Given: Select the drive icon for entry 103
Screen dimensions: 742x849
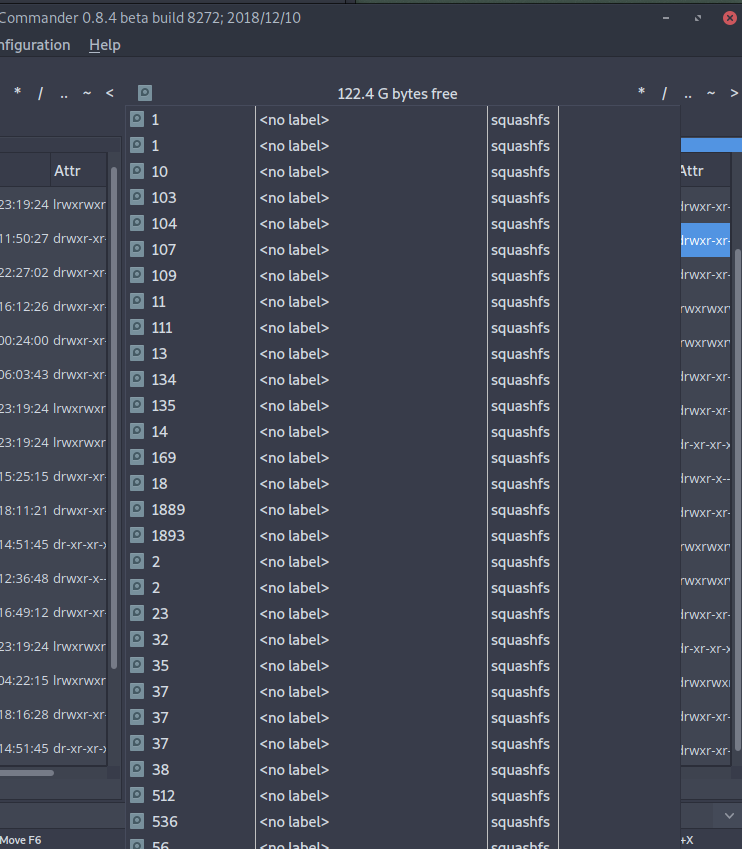Looking at the screenshot, I should [x=137, y=197].
